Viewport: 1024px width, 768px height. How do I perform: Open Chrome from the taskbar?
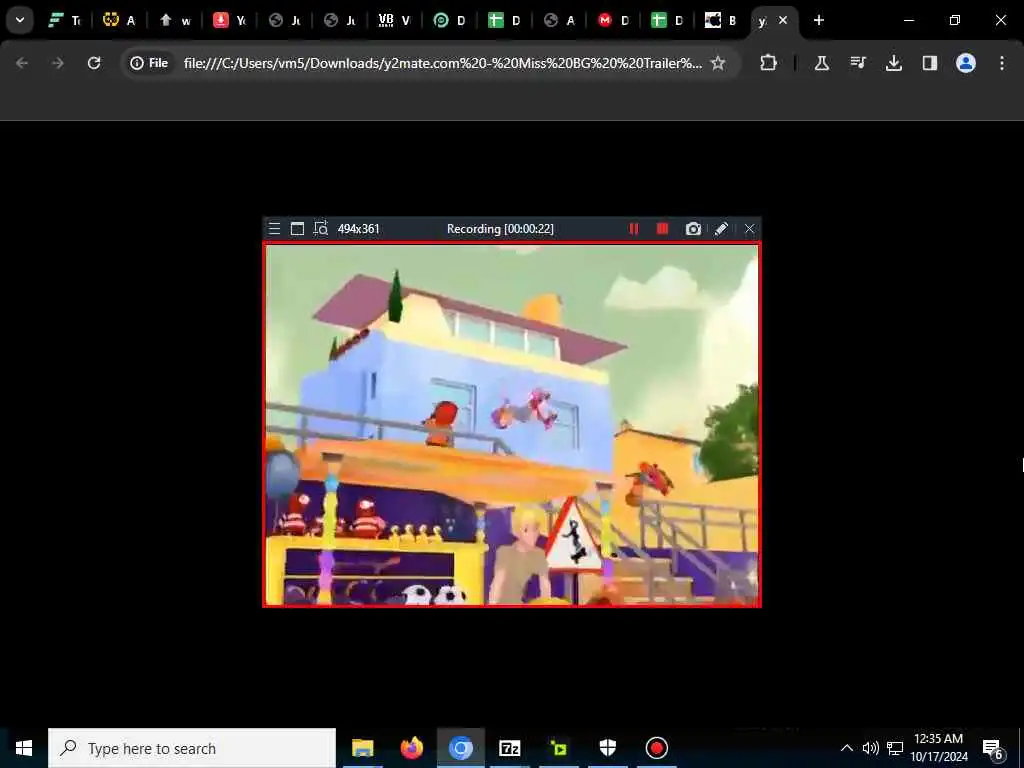(x=460, y=748)
